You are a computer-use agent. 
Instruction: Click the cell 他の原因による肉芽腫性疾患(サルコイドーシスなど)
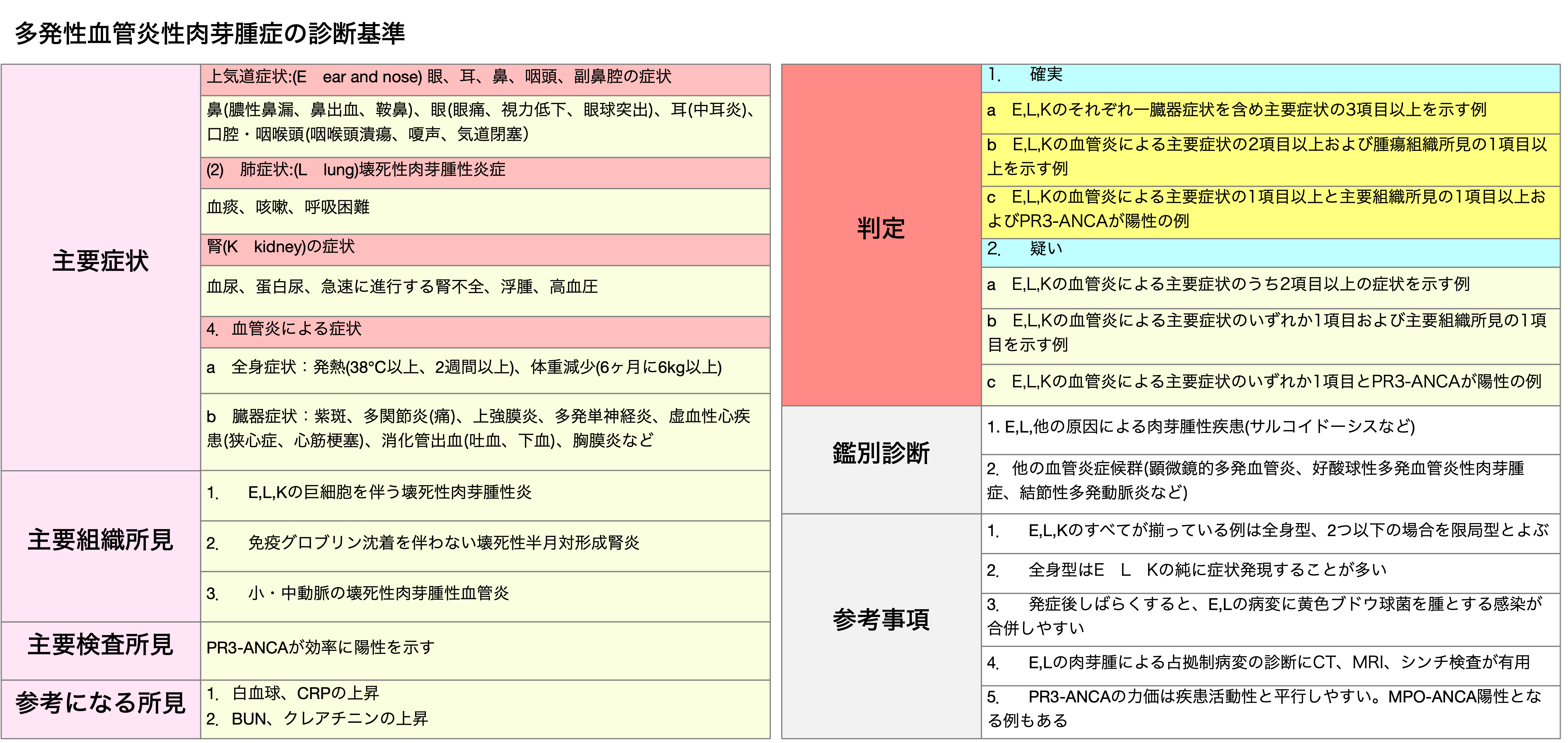pyautogui.click(x=1270, y=430)
